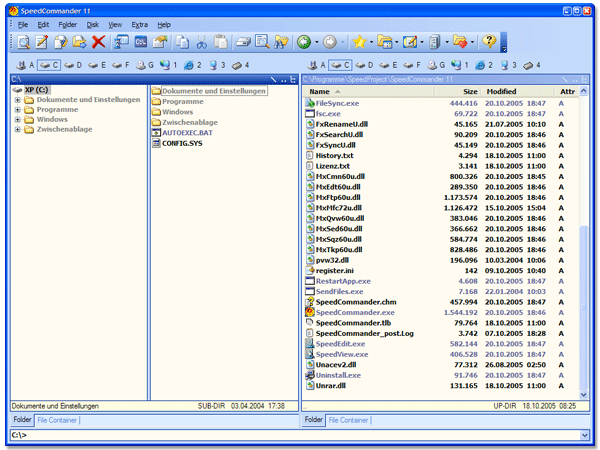The width and height of the screenshot is (600, 450).
Task: Switch left pane to drive G
Action: click(145, 65)
